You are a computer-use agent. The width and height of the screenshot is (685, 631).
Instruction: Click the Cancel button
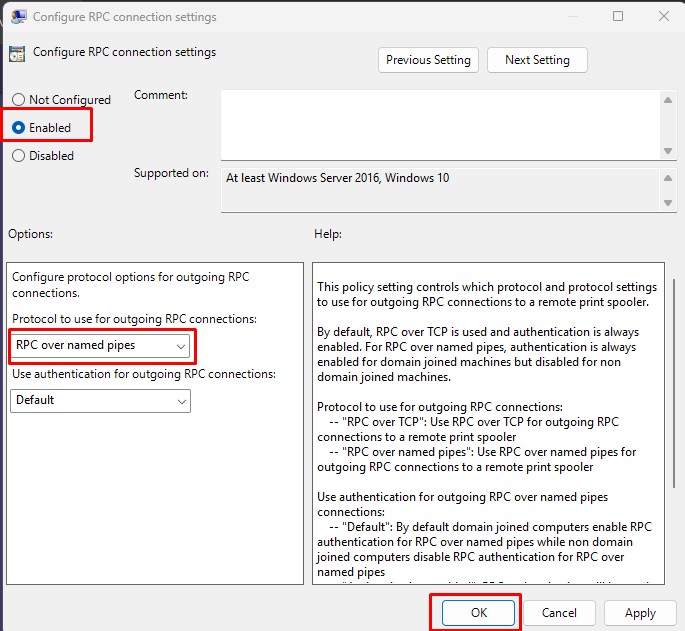click(559, 613)
